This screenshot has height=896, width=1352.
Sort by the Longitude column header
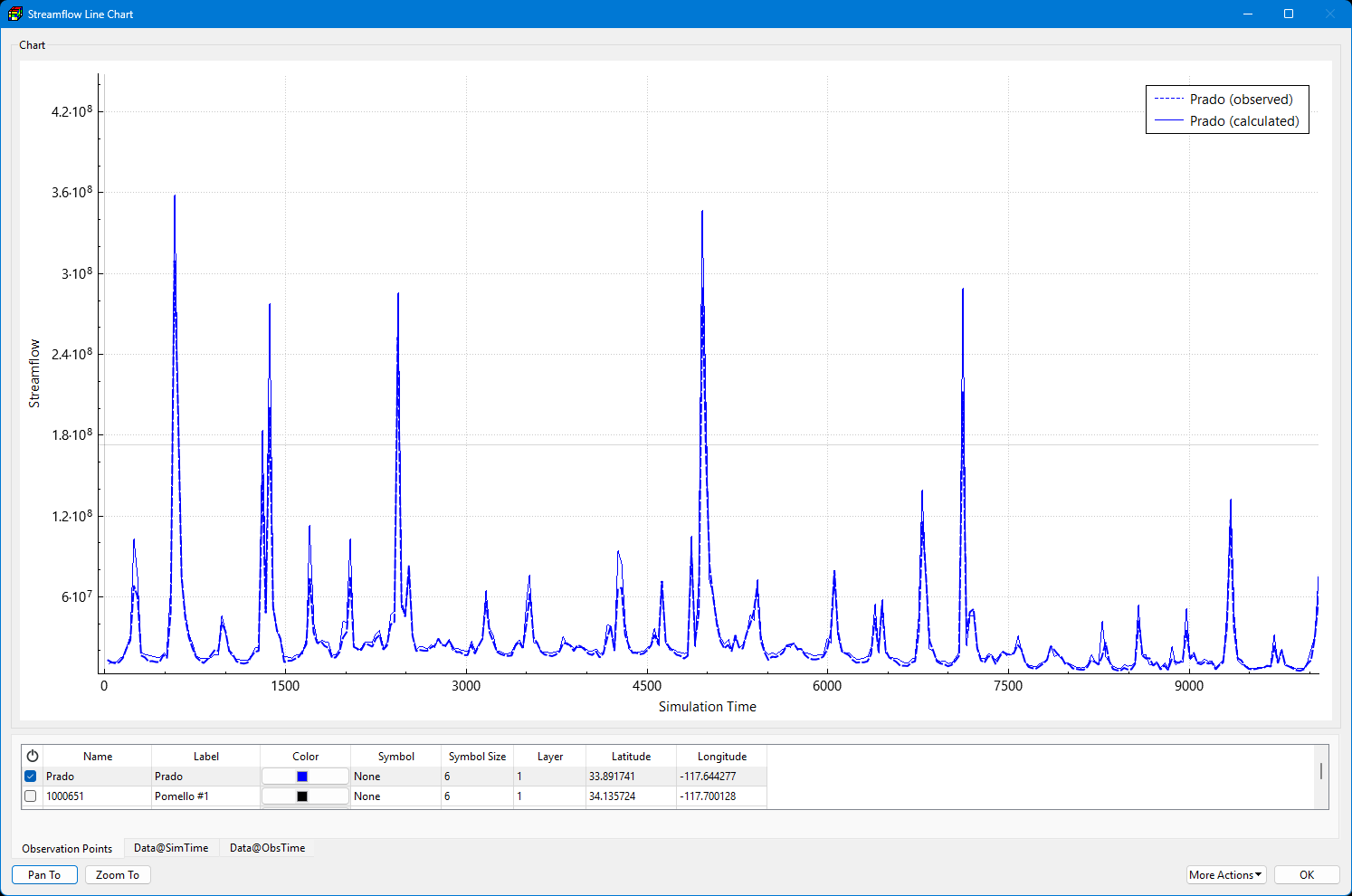[x=722, y=757]
